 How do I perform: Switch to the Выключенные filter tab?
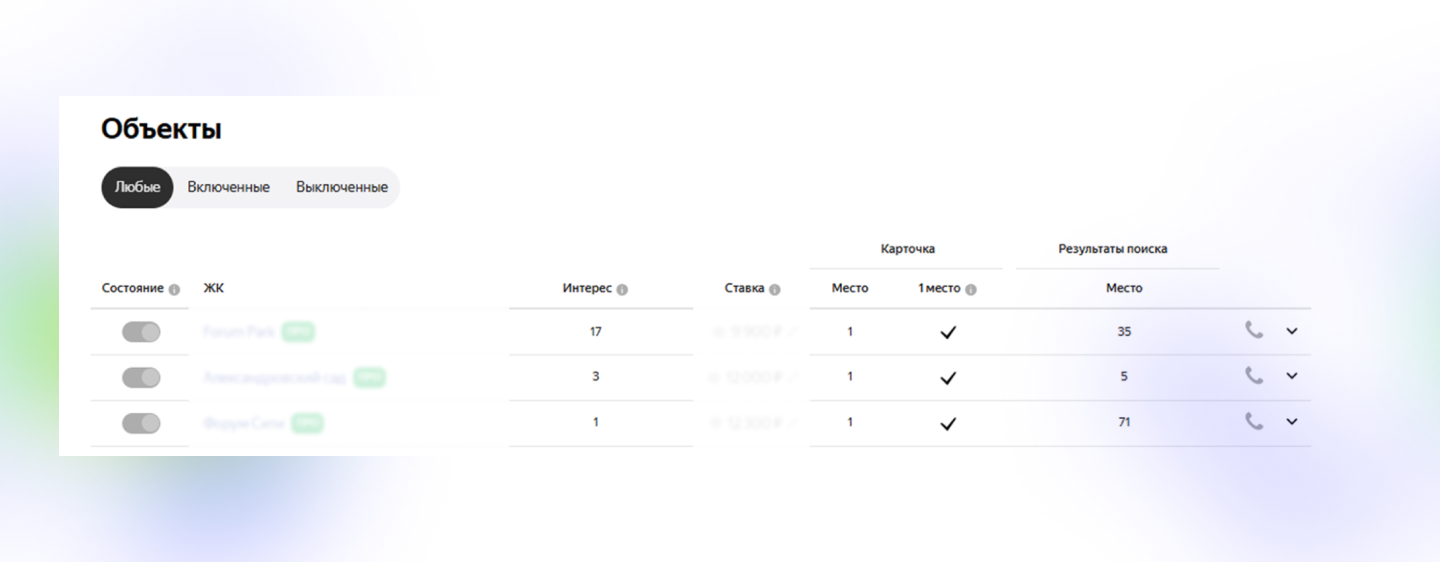[x=342, y=187]
